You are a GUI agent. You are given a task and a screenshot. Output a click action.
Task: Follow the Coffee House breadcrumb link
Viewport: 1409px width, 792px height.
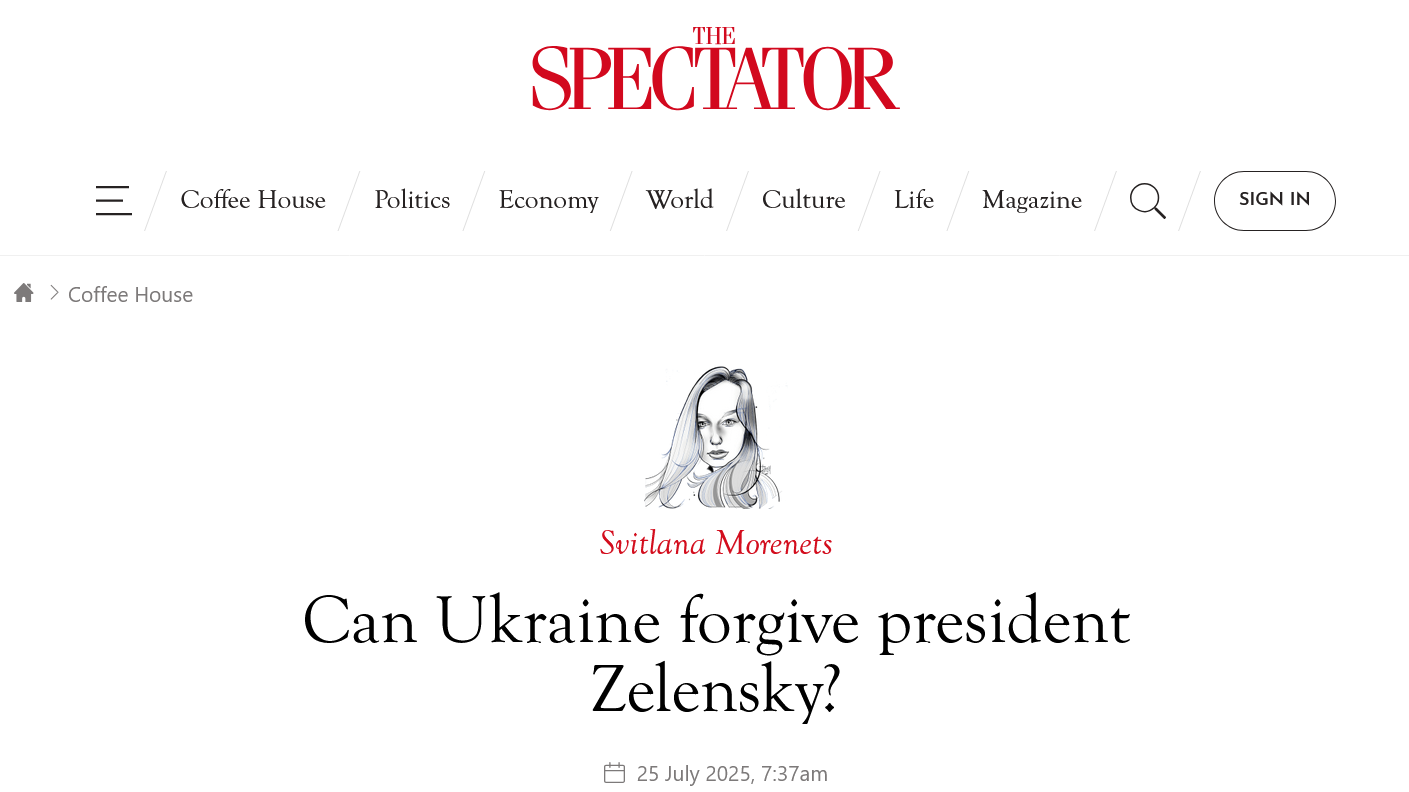(130, 295)
